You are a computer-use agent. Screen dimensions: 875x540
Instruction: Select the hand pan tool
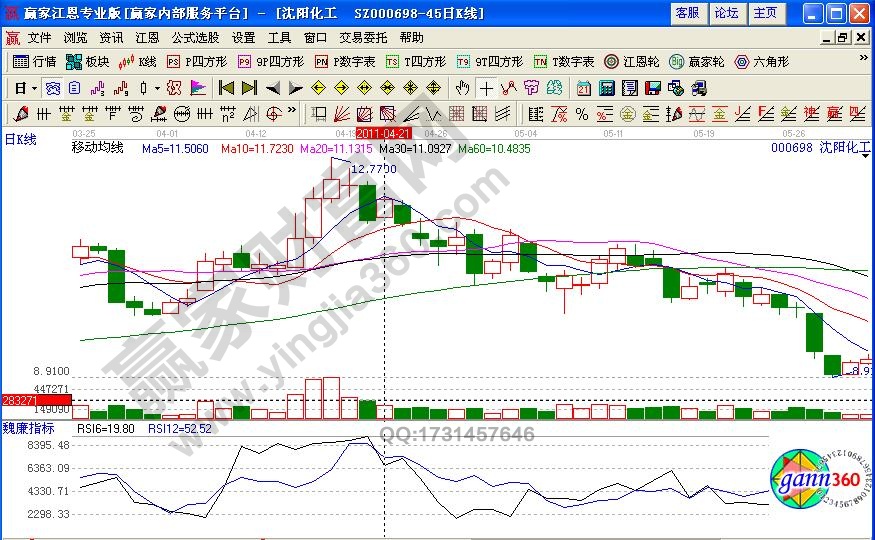click(462, 87)
